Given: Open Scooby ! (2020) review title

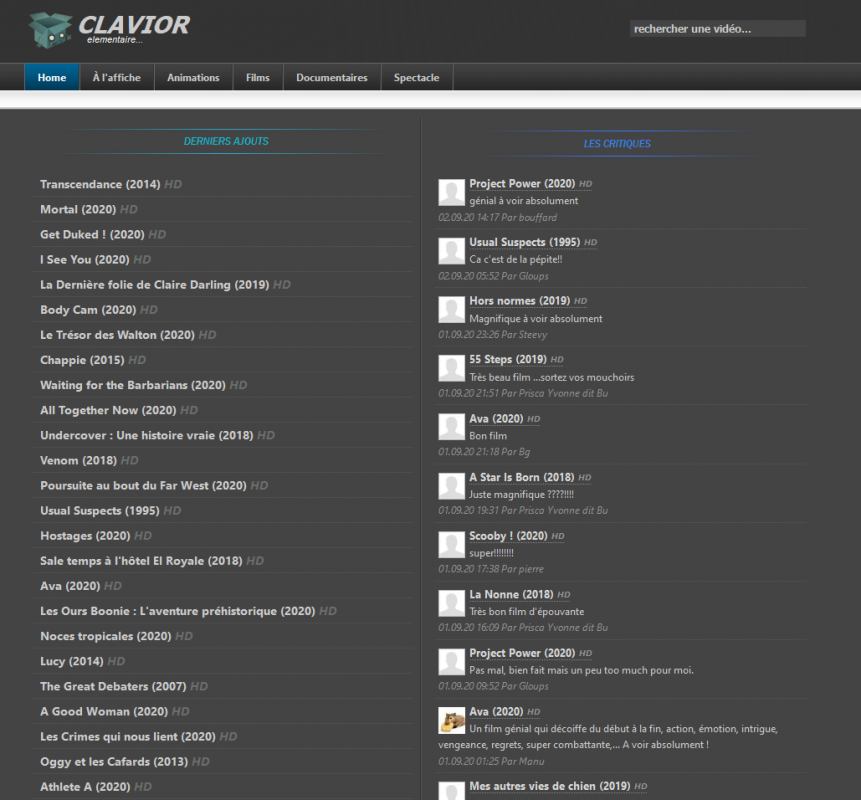Looking at the screenshot, I should click(x=508, y=536).
